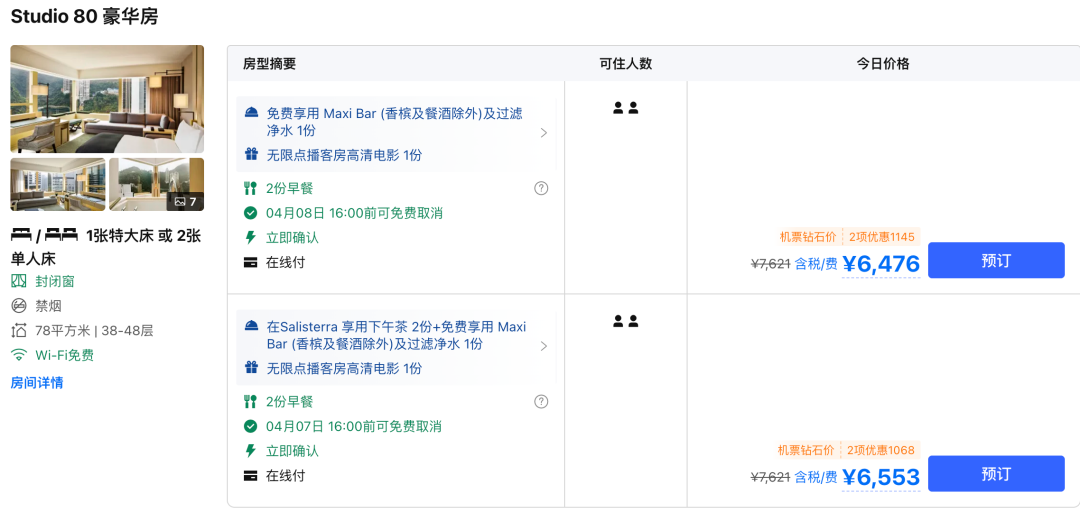Image resolution: width=1080 pixels, height=512 pixels.
Task: Expand the Salisterra afternoon tea package chevron
Action: coord(543,346)
